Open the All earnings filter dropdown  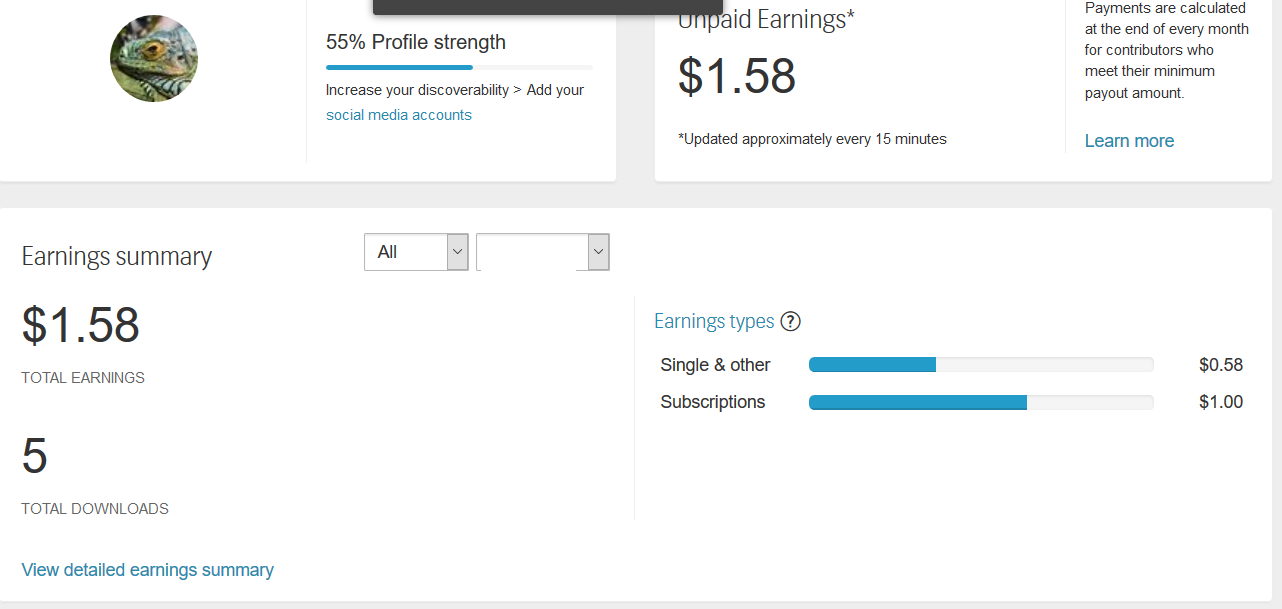[416, 252]
